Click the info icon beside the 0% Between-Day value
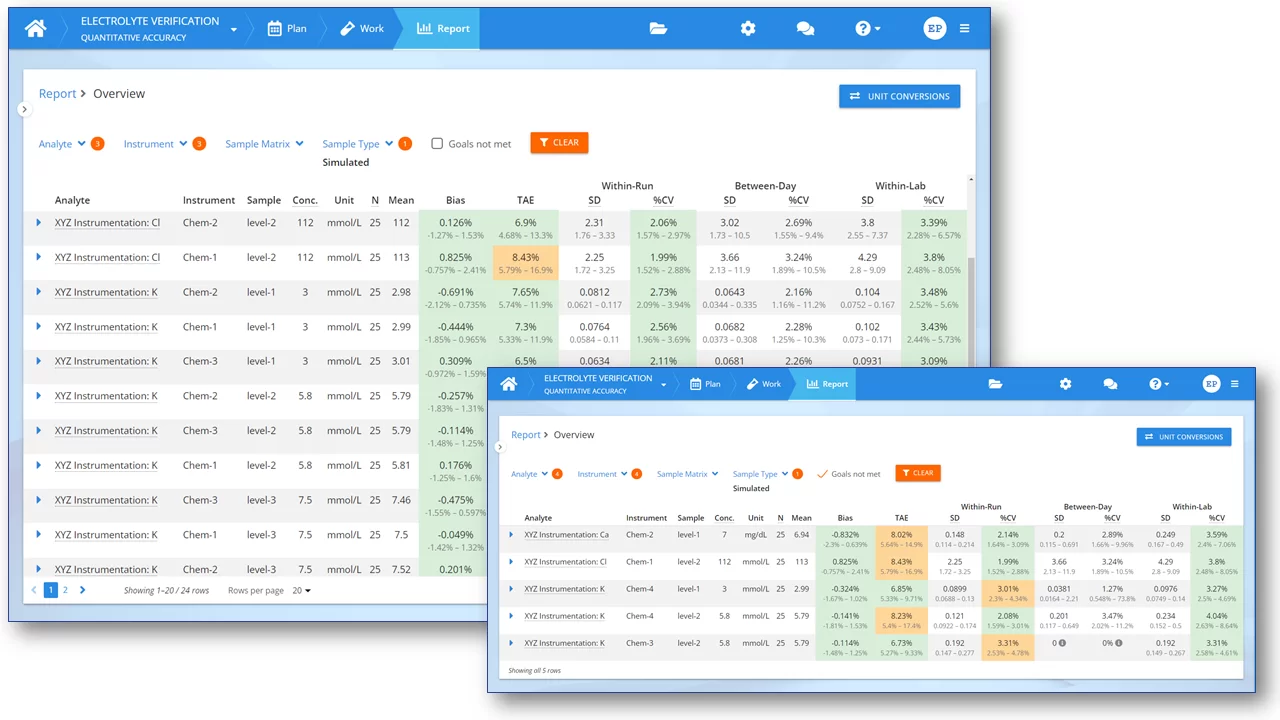This screenshot has width=1280, height=720. click(1118, 643)
